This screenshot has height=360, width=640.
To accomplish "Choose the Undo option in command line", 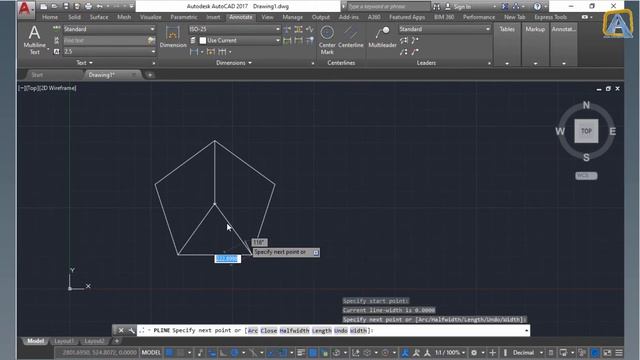I will pos(340,331).
